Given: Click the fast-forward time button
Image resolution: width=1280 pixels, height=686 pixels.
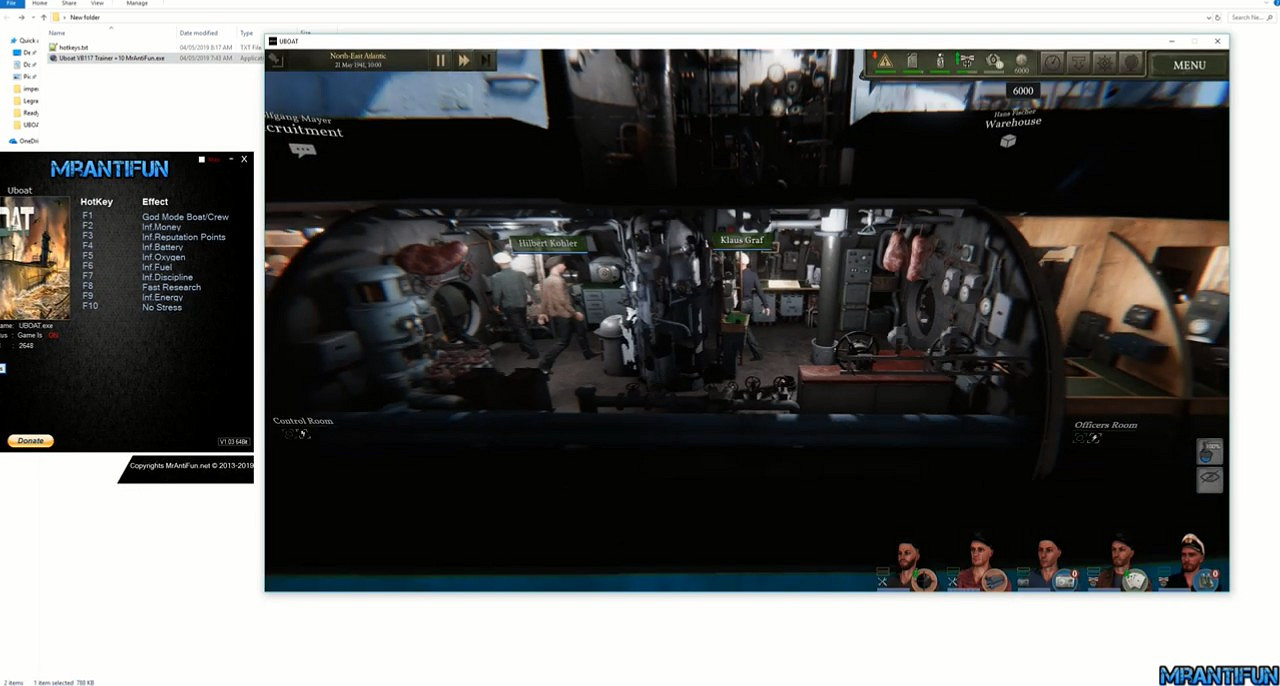Looking at the screenshot, I should click(x=464, y=61).
